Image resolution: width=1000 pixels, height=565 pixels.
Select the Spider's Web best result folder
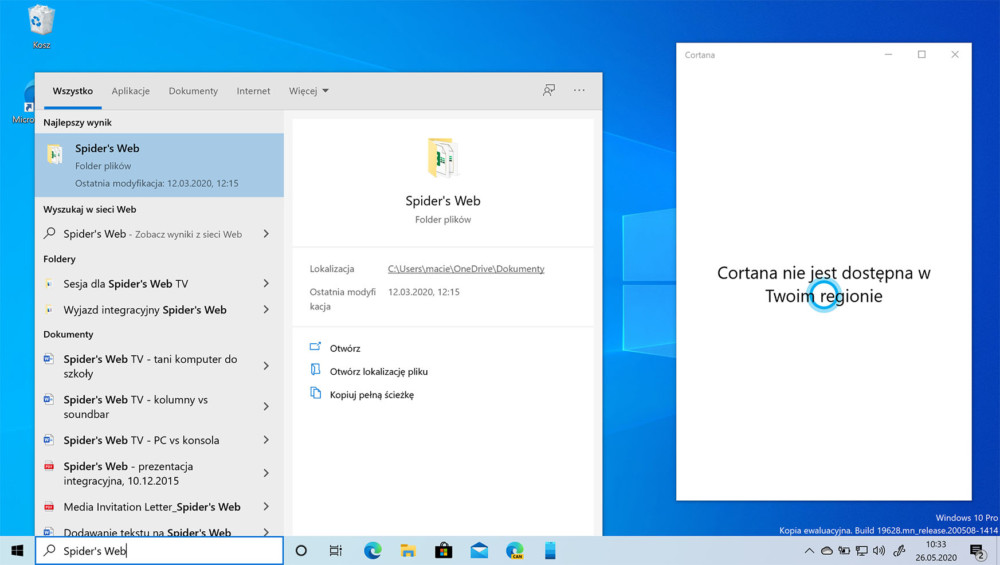click(159, 165)
